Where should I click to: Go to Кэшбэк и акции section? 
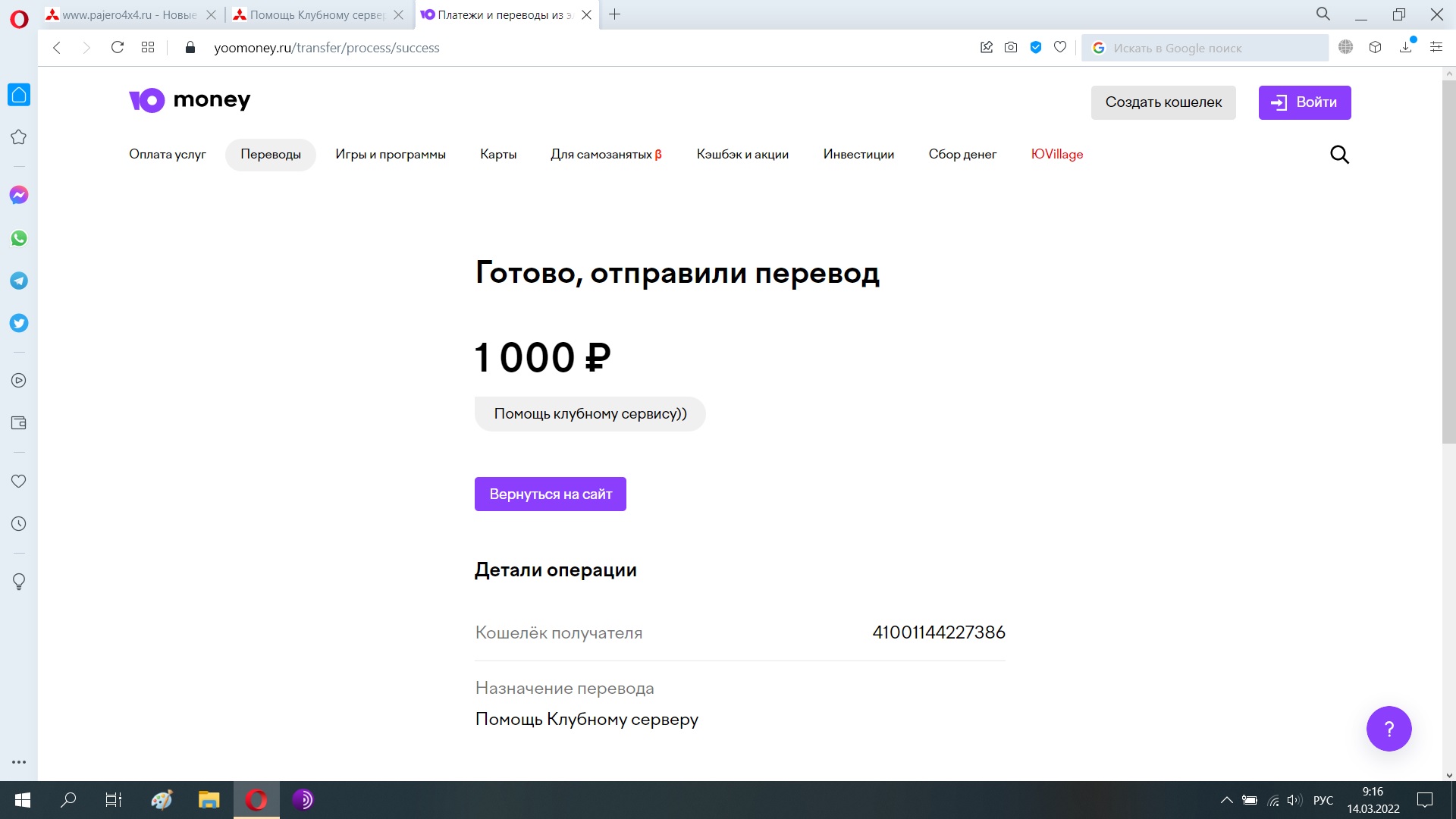click(x=742, y=155)
